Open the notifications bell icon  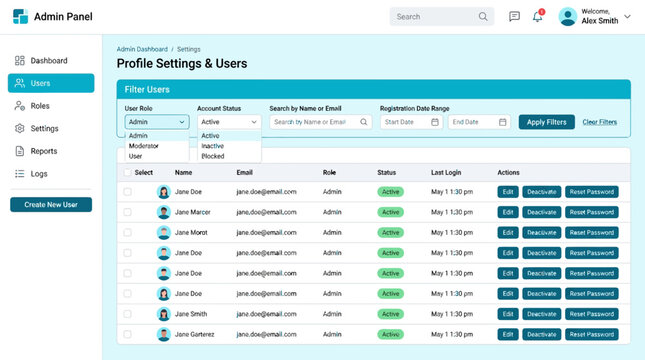pyautogui.click(x=537, y=16)
